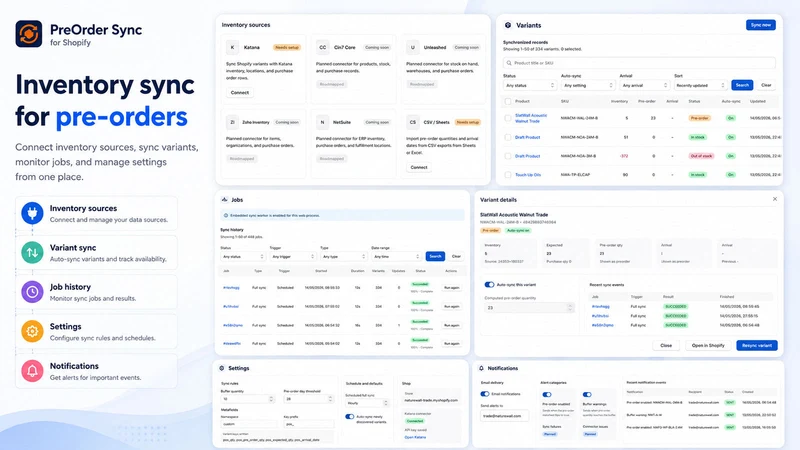Click Clear in the Variants panel
Image resolution: width=800 pixels, height=450 pixels.
pyautogui.click(x=766, y=85)
